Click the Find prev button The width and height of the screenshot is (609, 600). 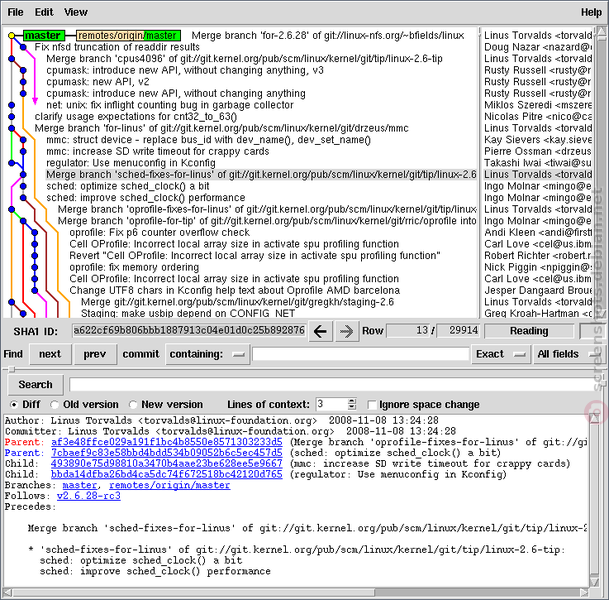click(x=95, y=354)
